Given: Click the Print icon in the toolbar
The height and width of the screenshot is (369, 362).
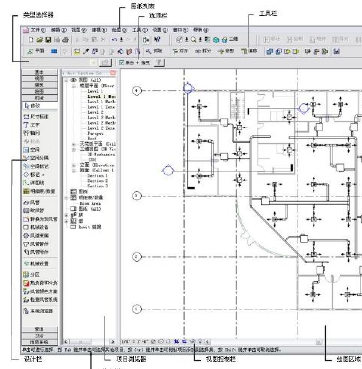Looking at the screenshot, I should pos(66,40).
